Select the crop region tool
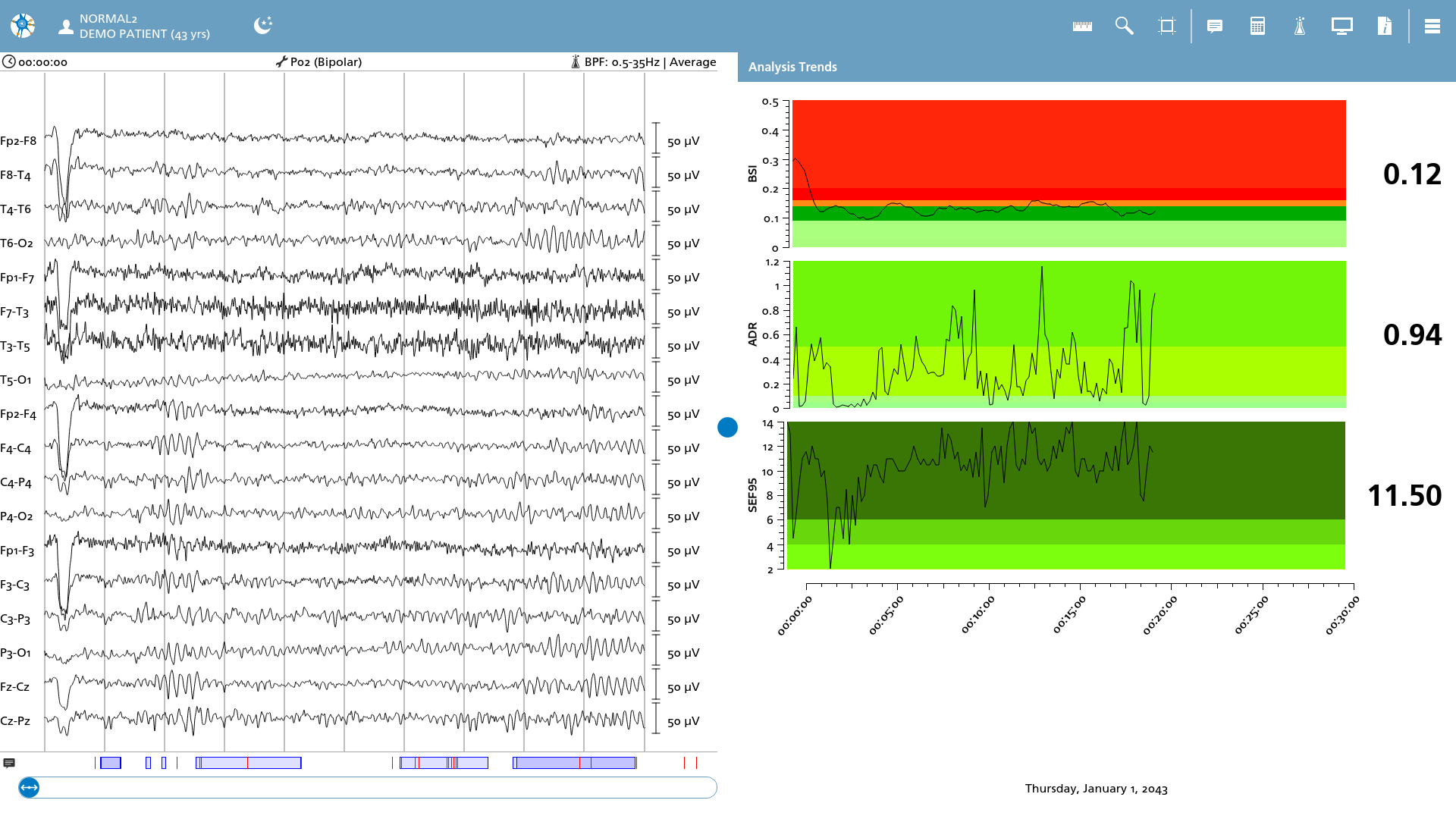Screen dimensions: 1456x819 coord(1167,27)
